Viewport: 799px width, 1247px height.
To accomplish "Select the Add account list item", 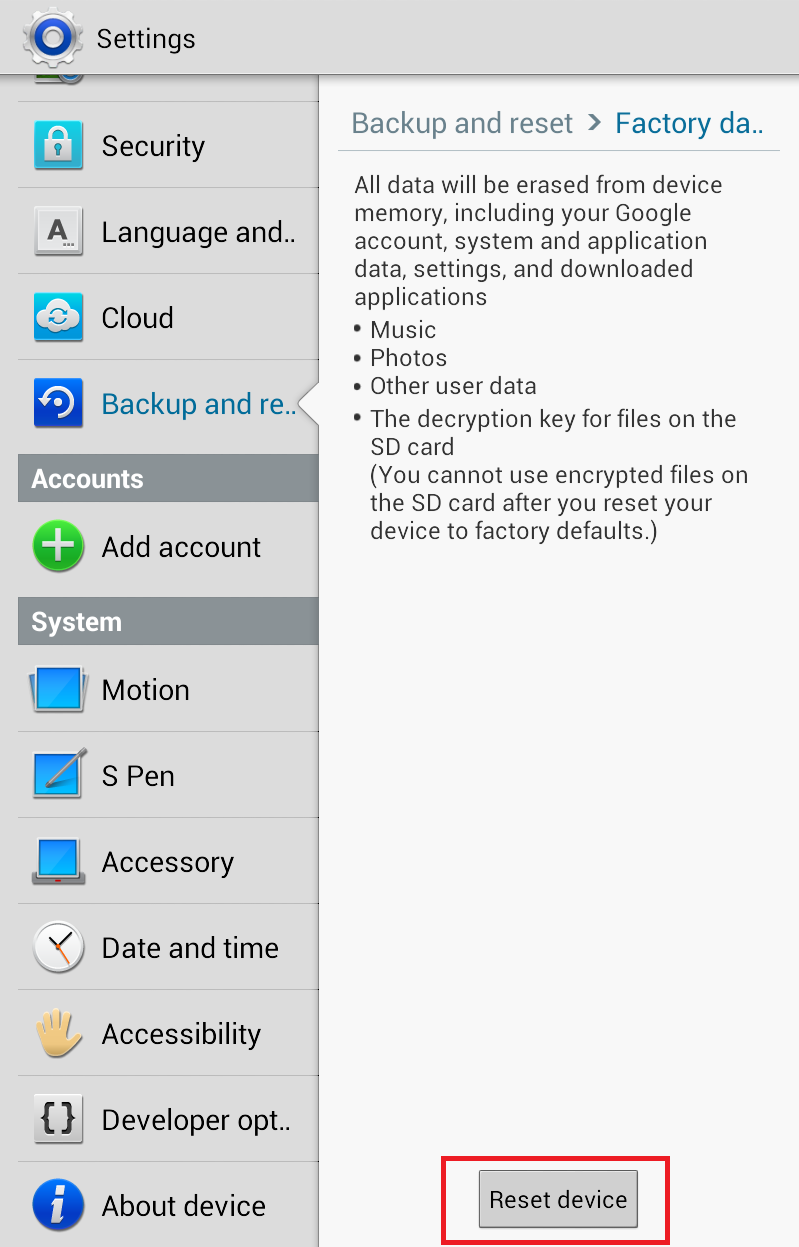I will pos(168,546).
